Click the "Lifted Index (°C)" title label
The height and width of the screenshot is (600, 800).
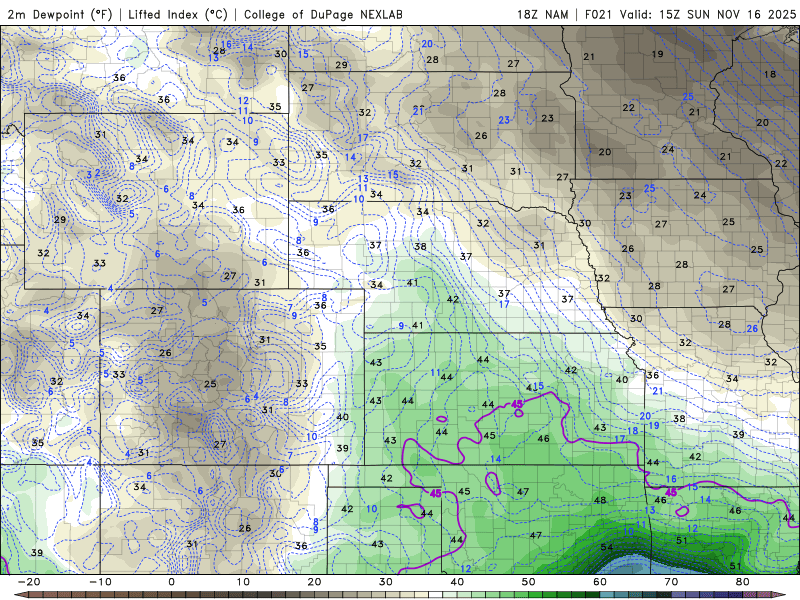tap(178, 15)
